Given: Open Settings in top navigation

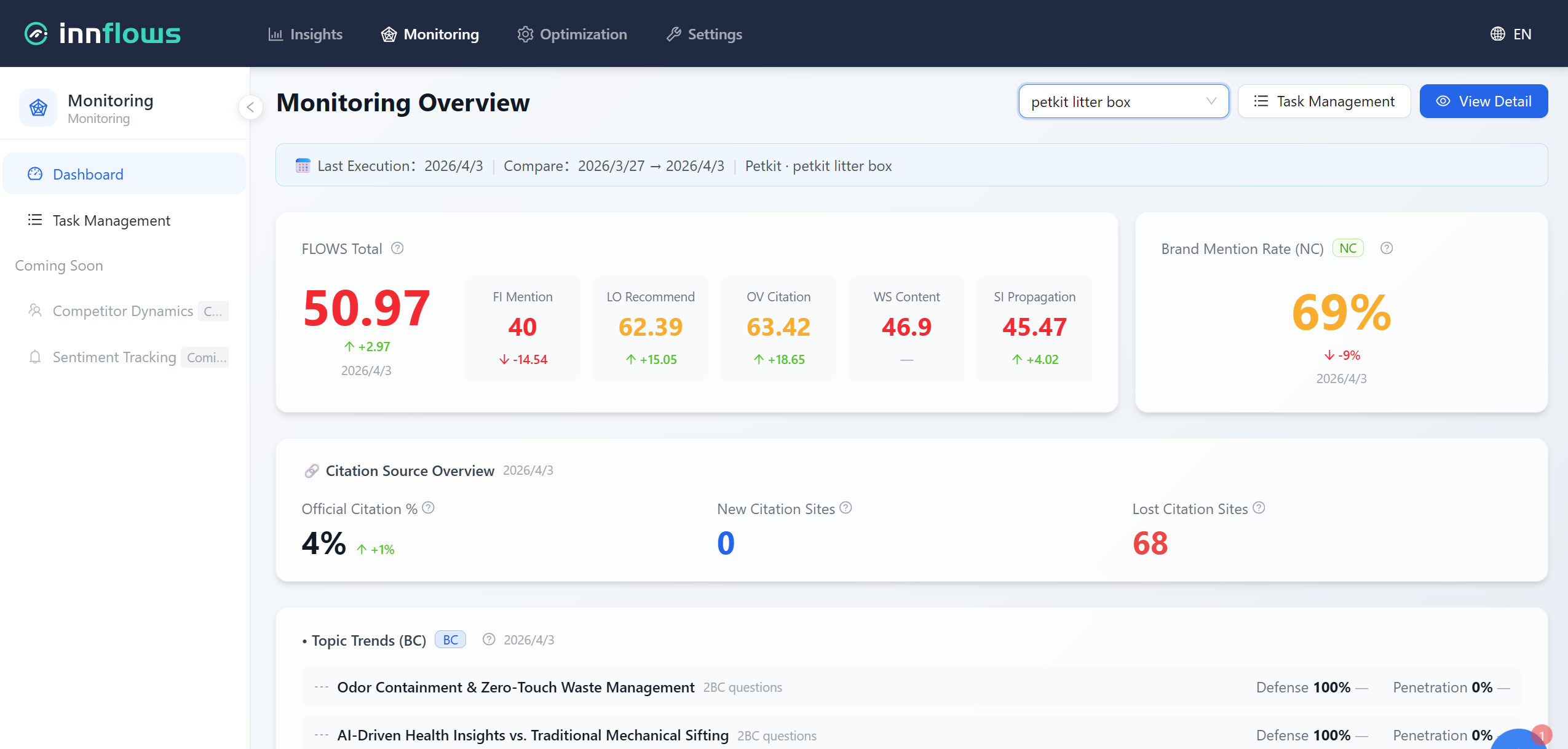Looking at the screenshot, I should pos(704,34).
